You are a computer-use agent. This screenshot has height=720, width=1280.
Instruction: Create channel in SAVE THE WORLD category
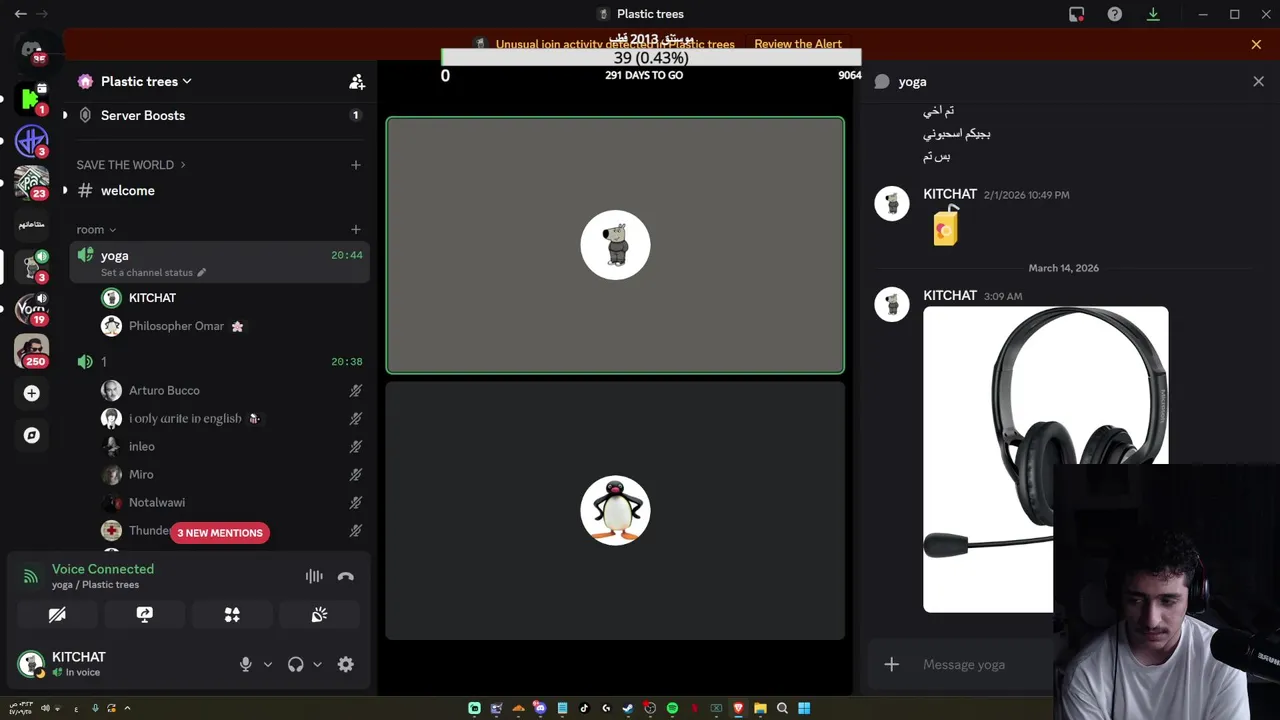(356, 165)
